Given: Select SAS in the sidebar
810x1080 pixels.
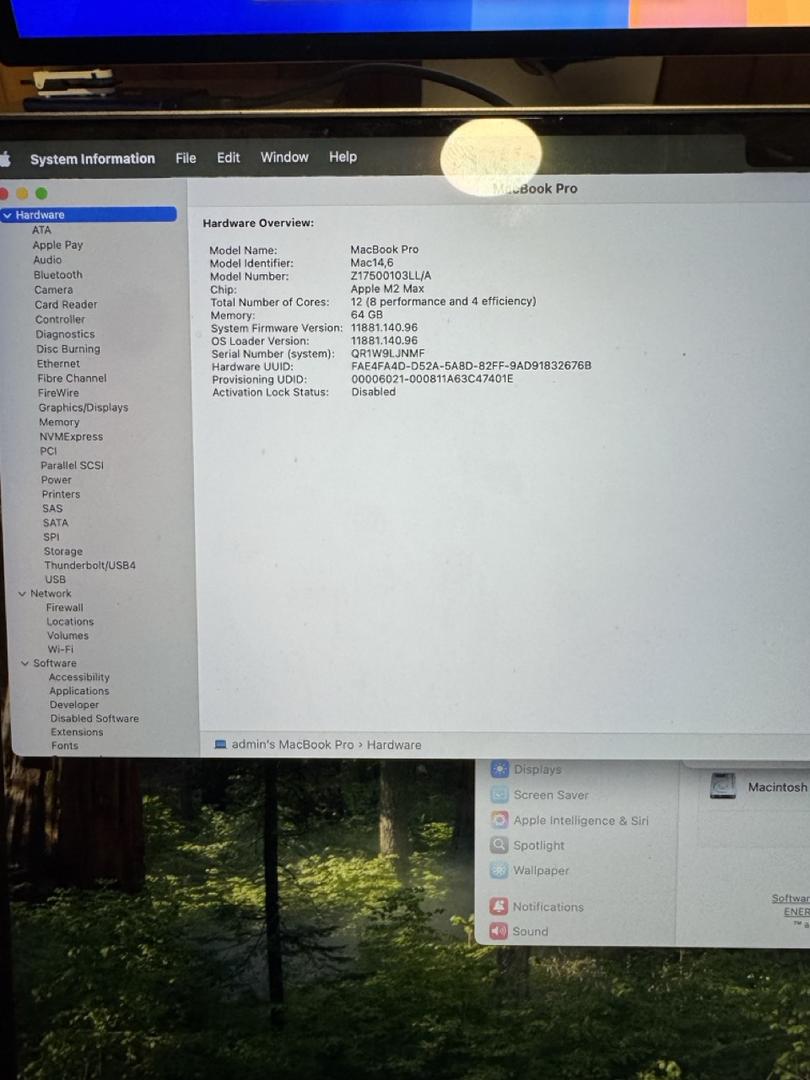Looking at the screenshot, I should coord(52,508).
